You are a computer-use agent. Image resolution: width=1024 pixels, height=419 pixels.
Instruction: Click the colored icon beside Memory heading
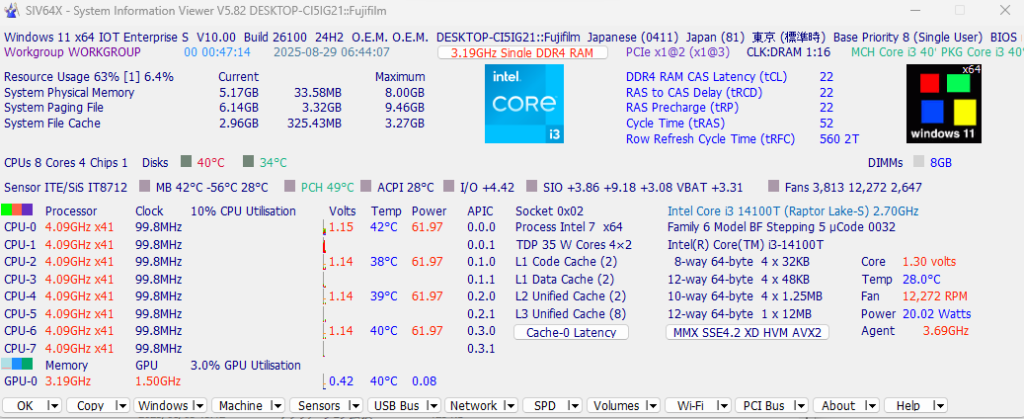(x=17, y=364)
